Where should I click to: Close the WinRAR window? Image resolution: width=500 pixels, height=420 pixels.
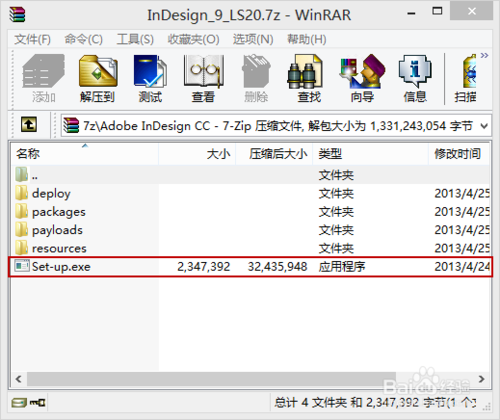coord(472,11)
